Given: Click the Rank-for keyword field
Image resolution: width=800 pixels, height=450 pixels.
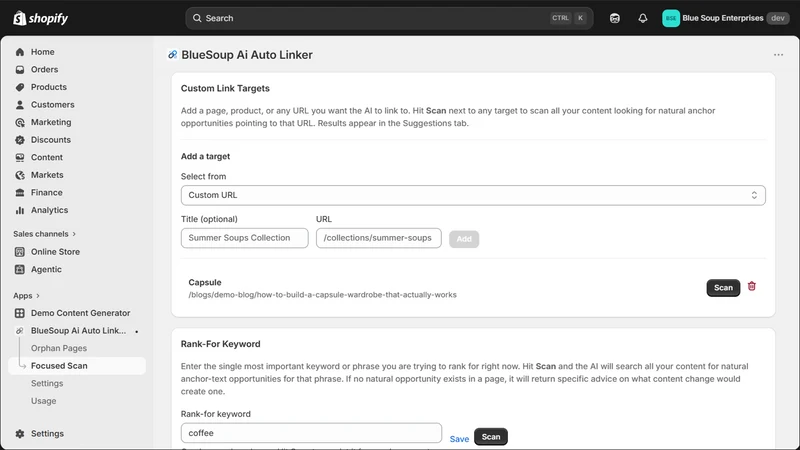Looking at the screenshot, I should point(311,433).
